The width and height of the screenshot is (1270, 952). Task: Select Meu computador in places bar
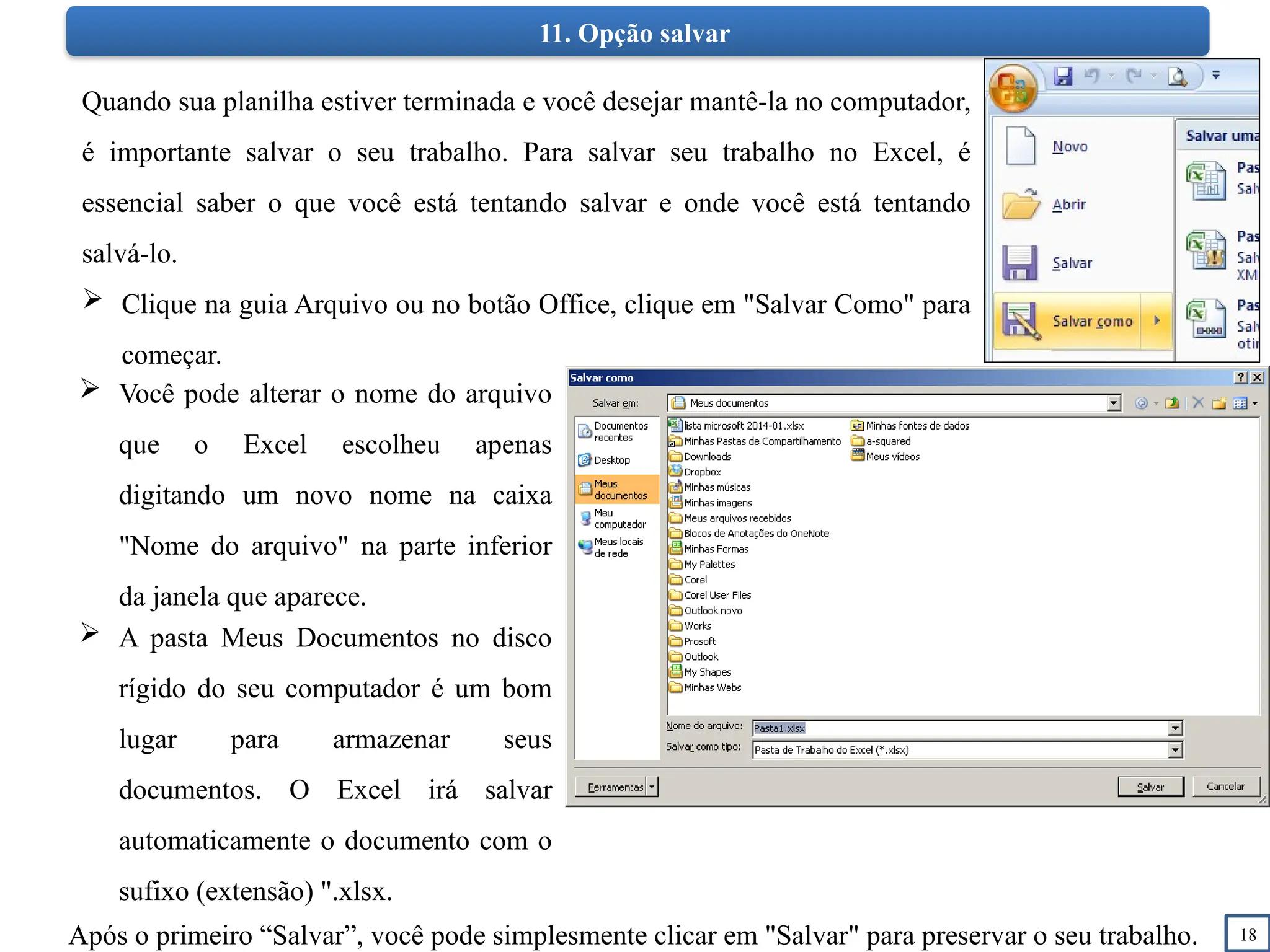pos(616,518)
